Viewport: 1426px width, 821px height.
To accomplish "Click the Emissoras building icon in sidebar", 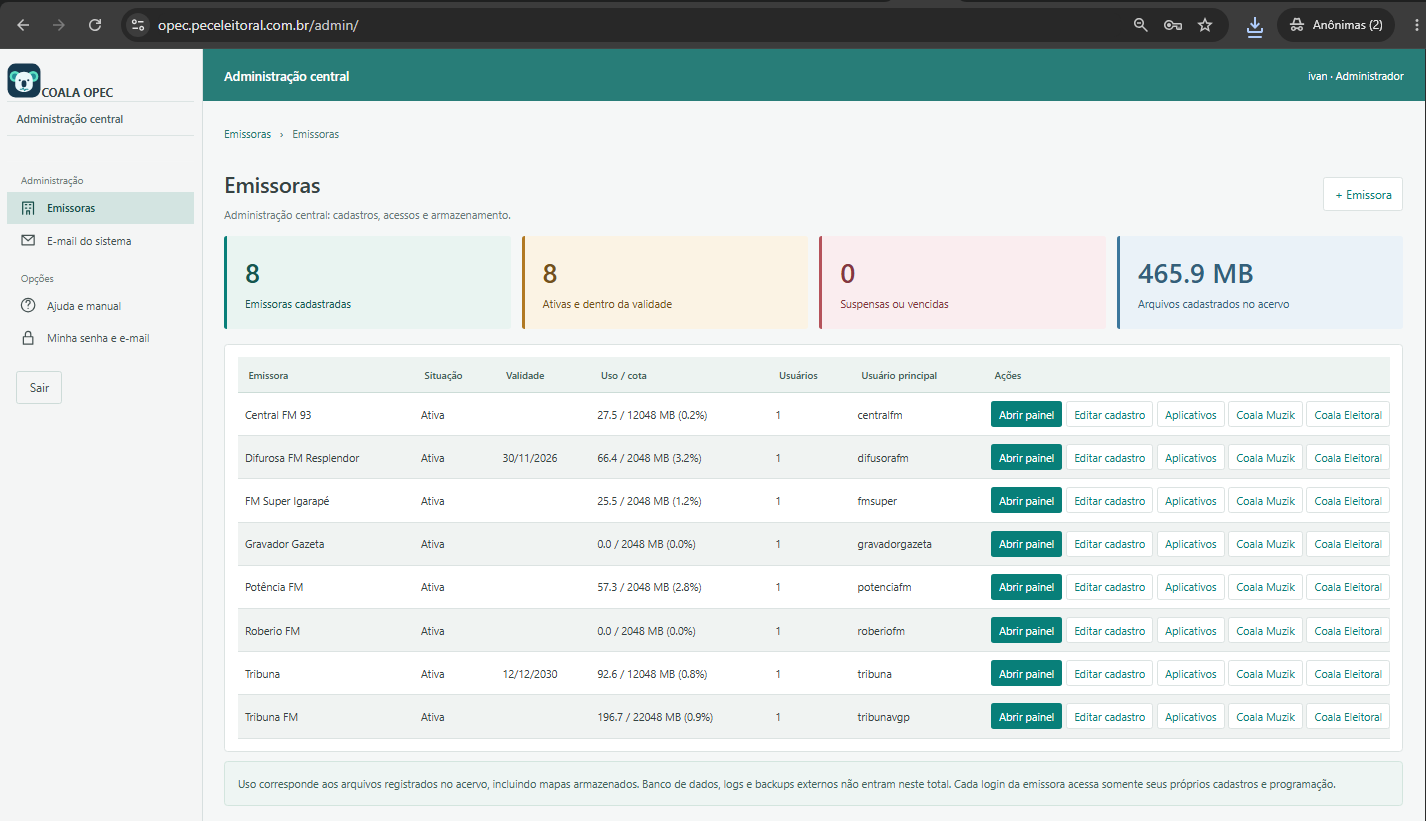I will pyautogui.click(x=28, y=208).
